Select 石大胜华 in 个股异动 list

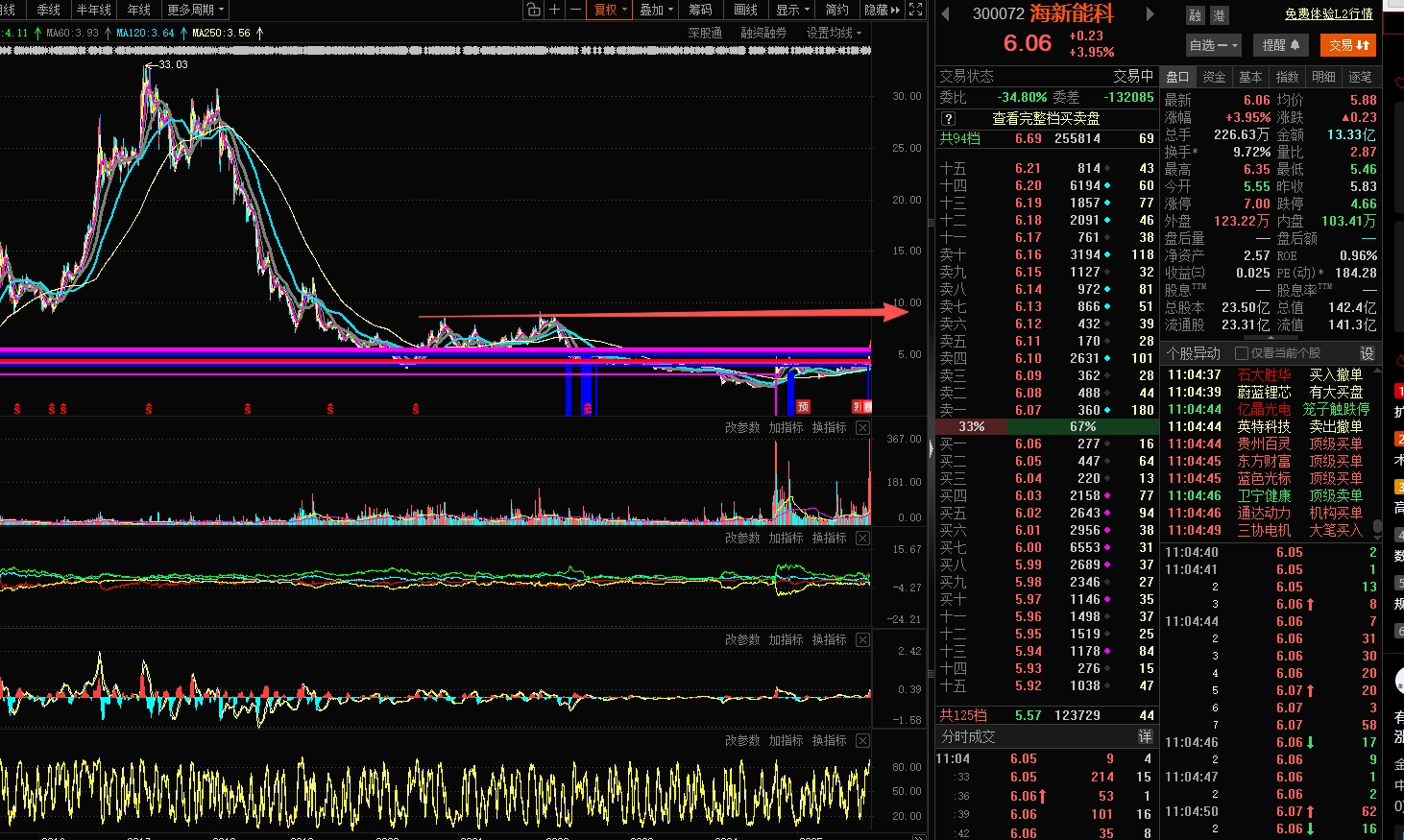pos(1264,375)
